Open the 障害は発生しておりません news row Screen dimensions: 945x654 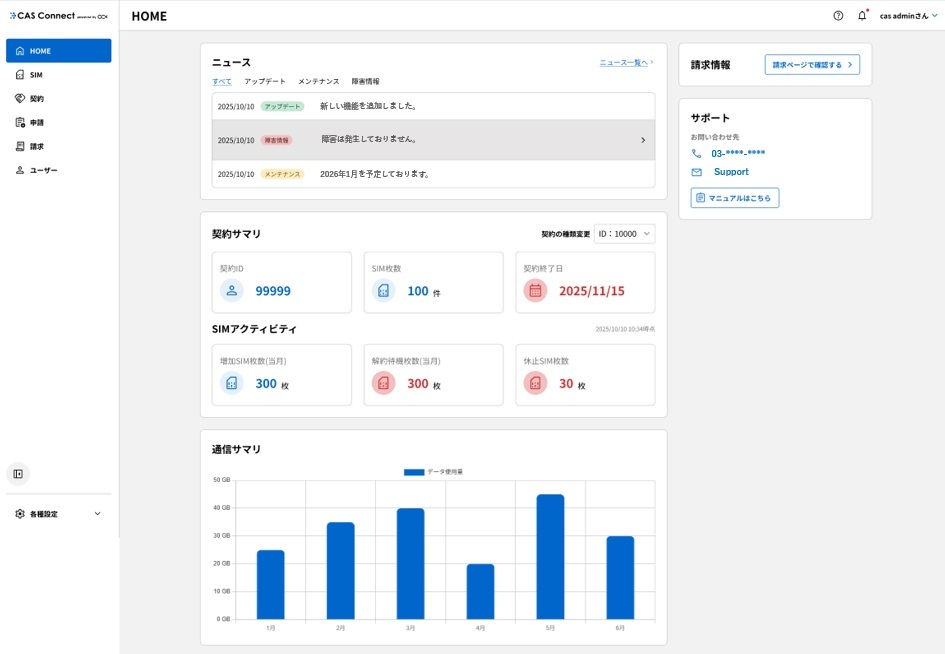(x=433, y=140)
